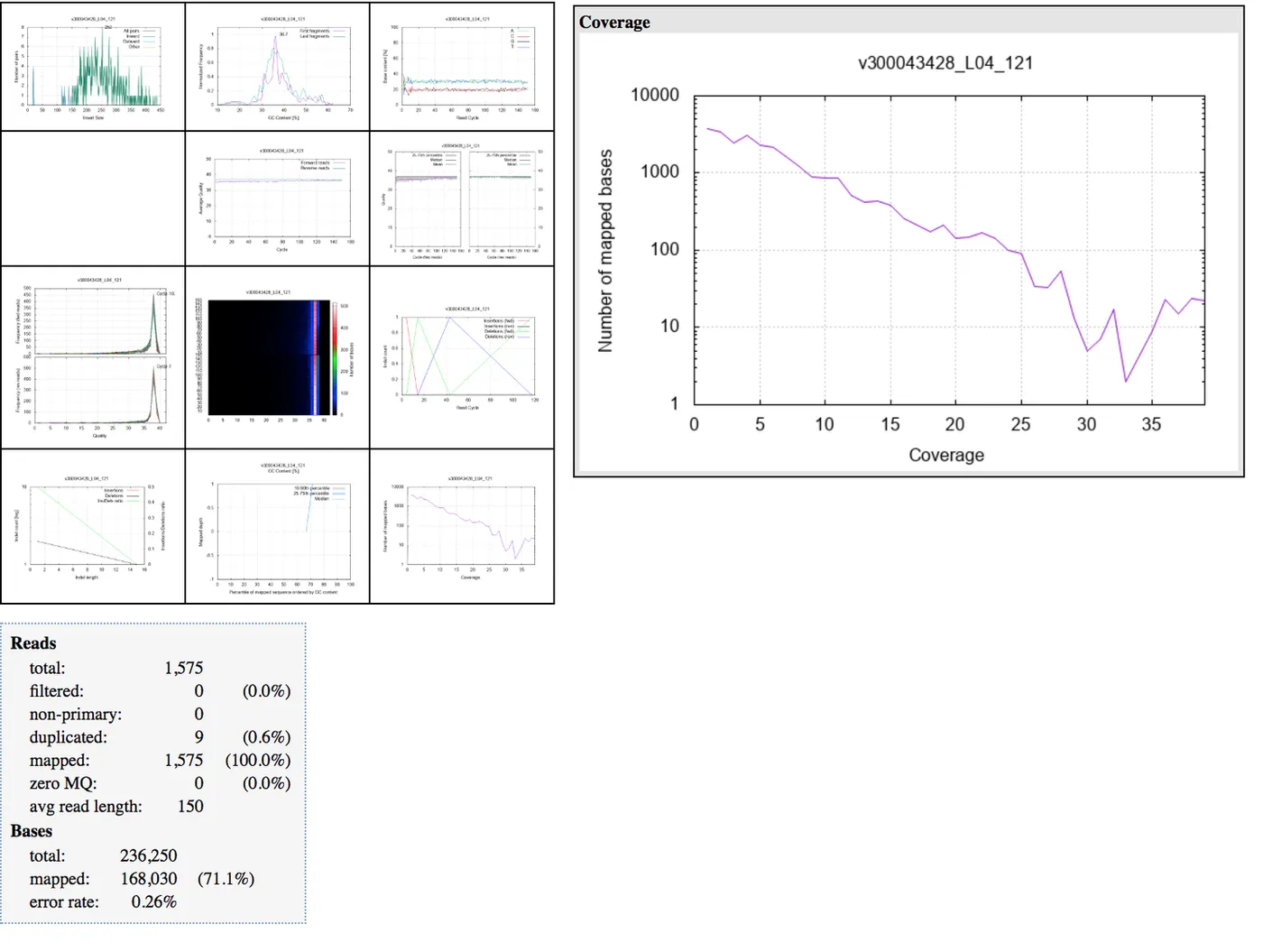Image resolution: width=1263 pixels, height=952 pixels.
Task: Click the non-primary: label
Action: pos(76,715)
